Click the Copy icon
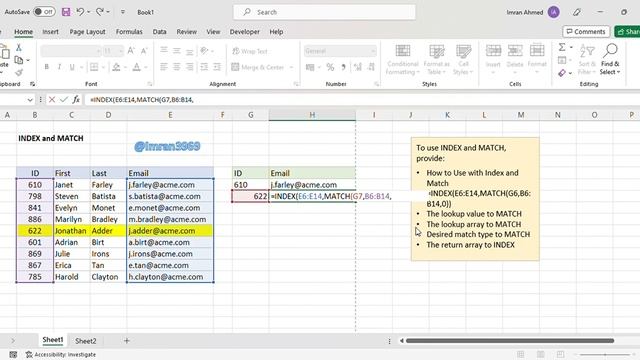Image resolution: width=640 pixels, height=360 pixels. click(19, 60)
